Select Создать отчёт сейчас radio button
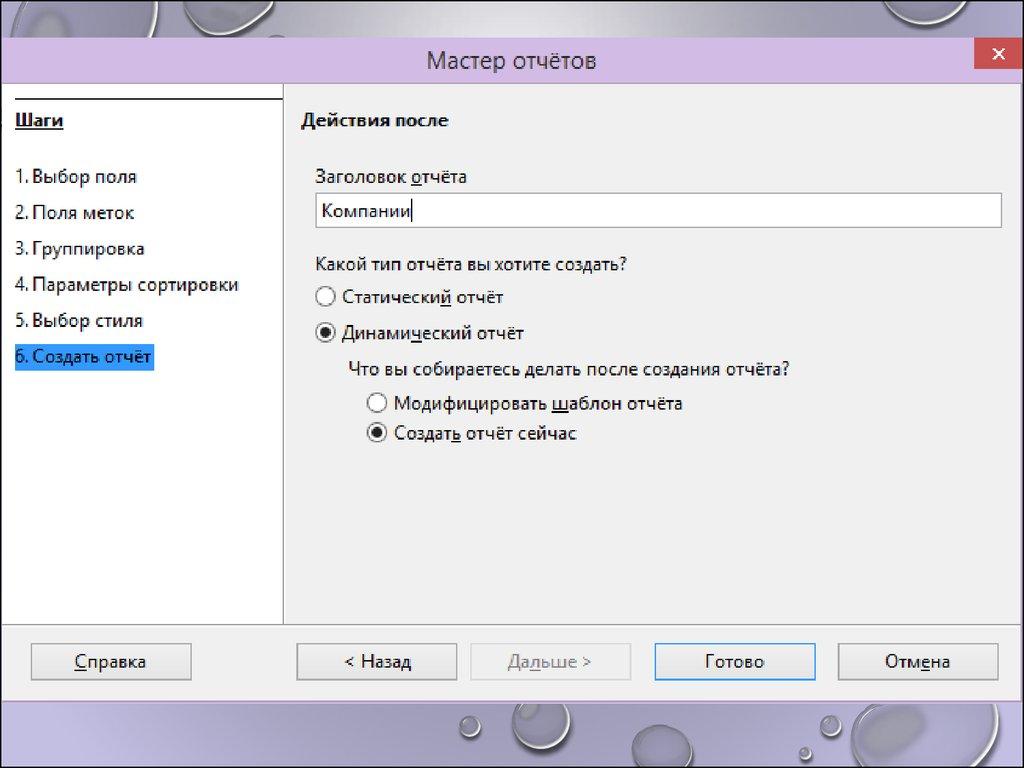1024x768 pixels. point(376,434)
